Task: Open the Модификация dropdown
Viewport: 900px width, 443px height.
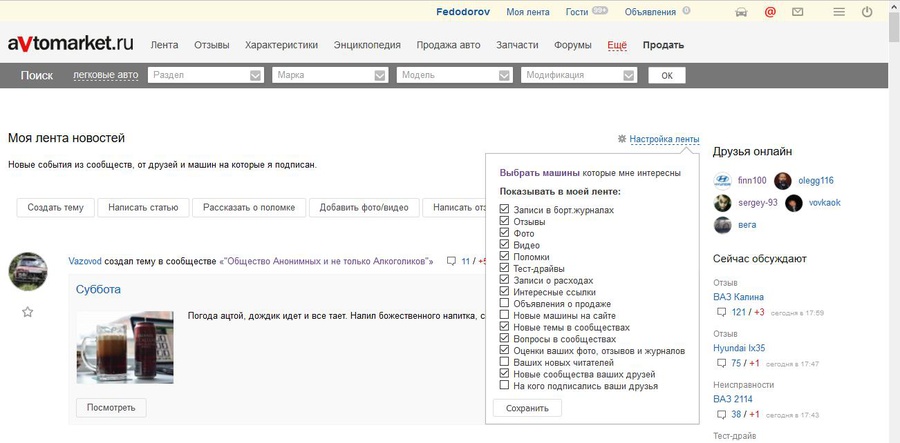Action: (x=579, y=75)
